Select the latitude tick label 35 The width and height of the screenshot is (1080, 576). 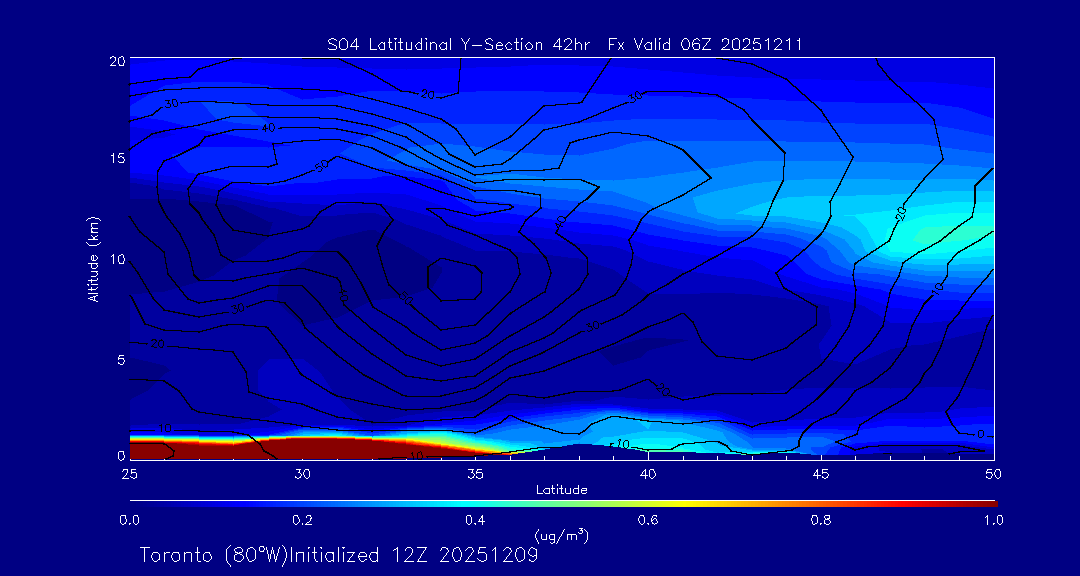tap(475, 473)
